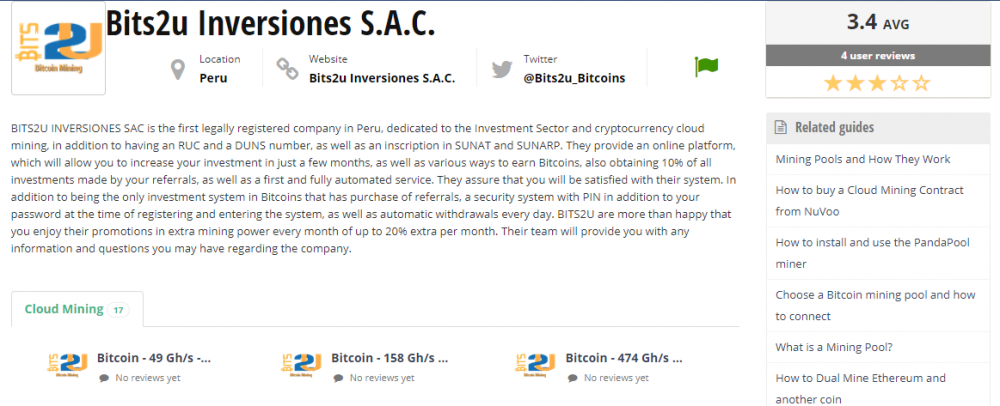
Task: Select the Cloud Mining tab
Action: [x=77, y=309]
